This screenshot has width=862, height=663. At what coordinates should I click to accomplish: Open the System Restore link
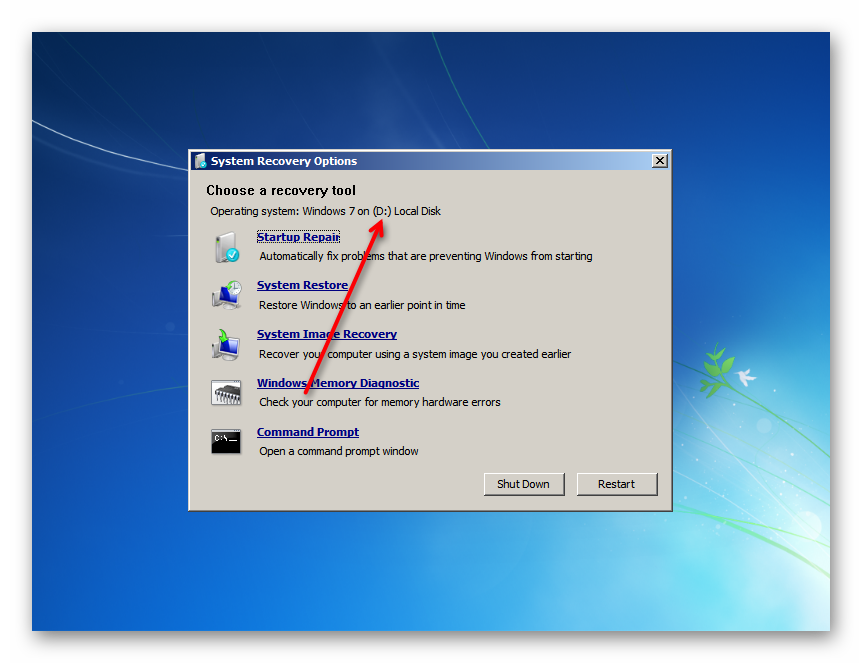(x=302, y=285)
